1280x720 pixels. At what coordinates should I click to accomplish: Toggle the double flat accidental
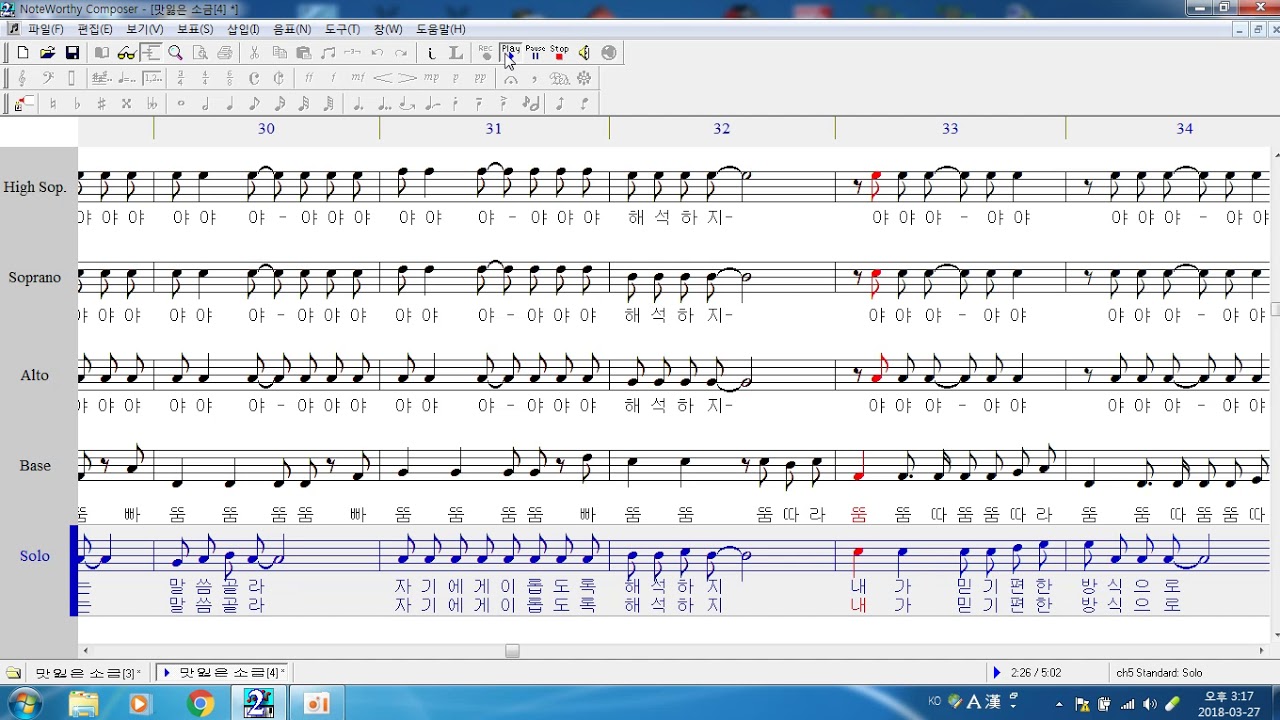pyautogui.click(x=151, y=104)
